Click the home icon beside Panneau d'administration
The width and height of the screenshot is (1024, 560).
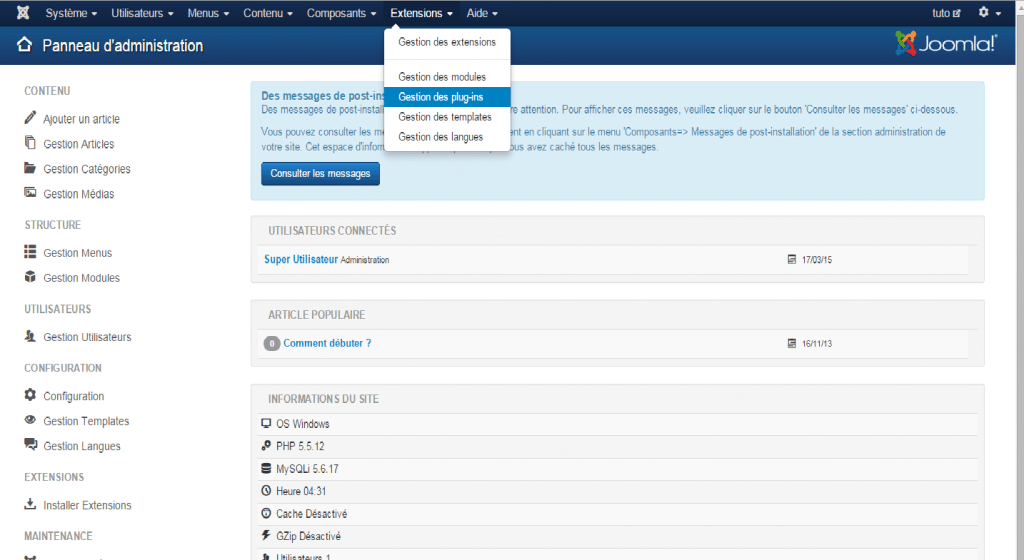click(x=25, y=46)
